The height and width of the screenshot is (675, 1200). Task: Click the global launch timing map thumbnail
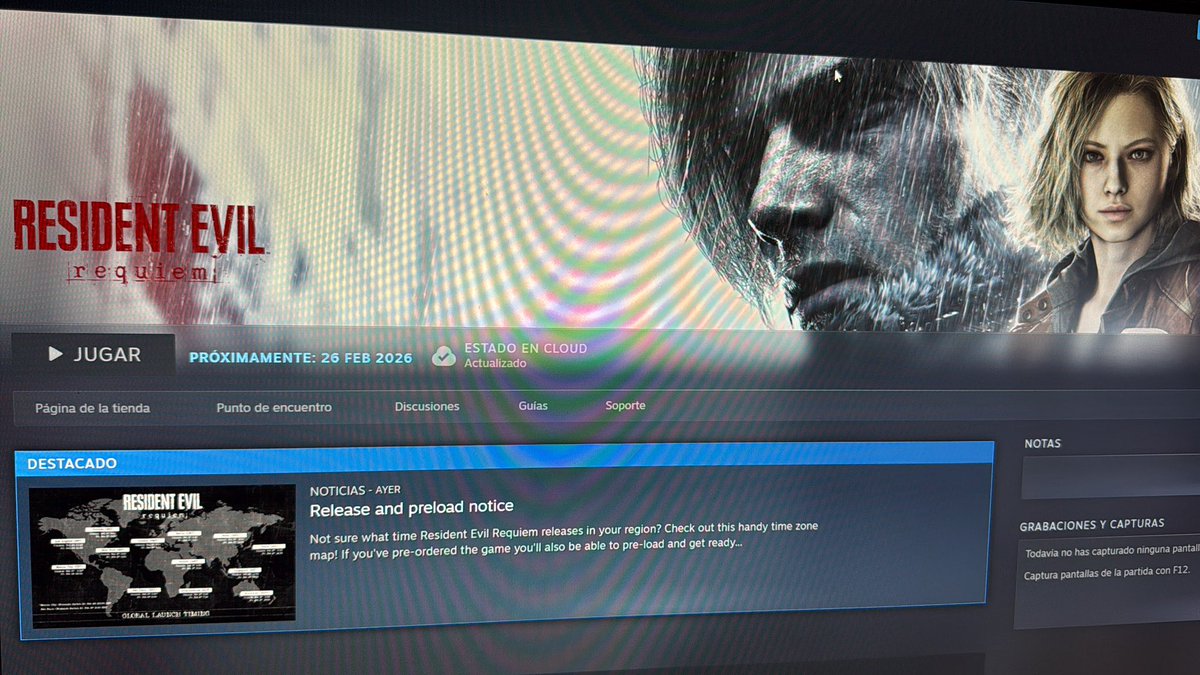pyautogui.click(x=162, y=557)
